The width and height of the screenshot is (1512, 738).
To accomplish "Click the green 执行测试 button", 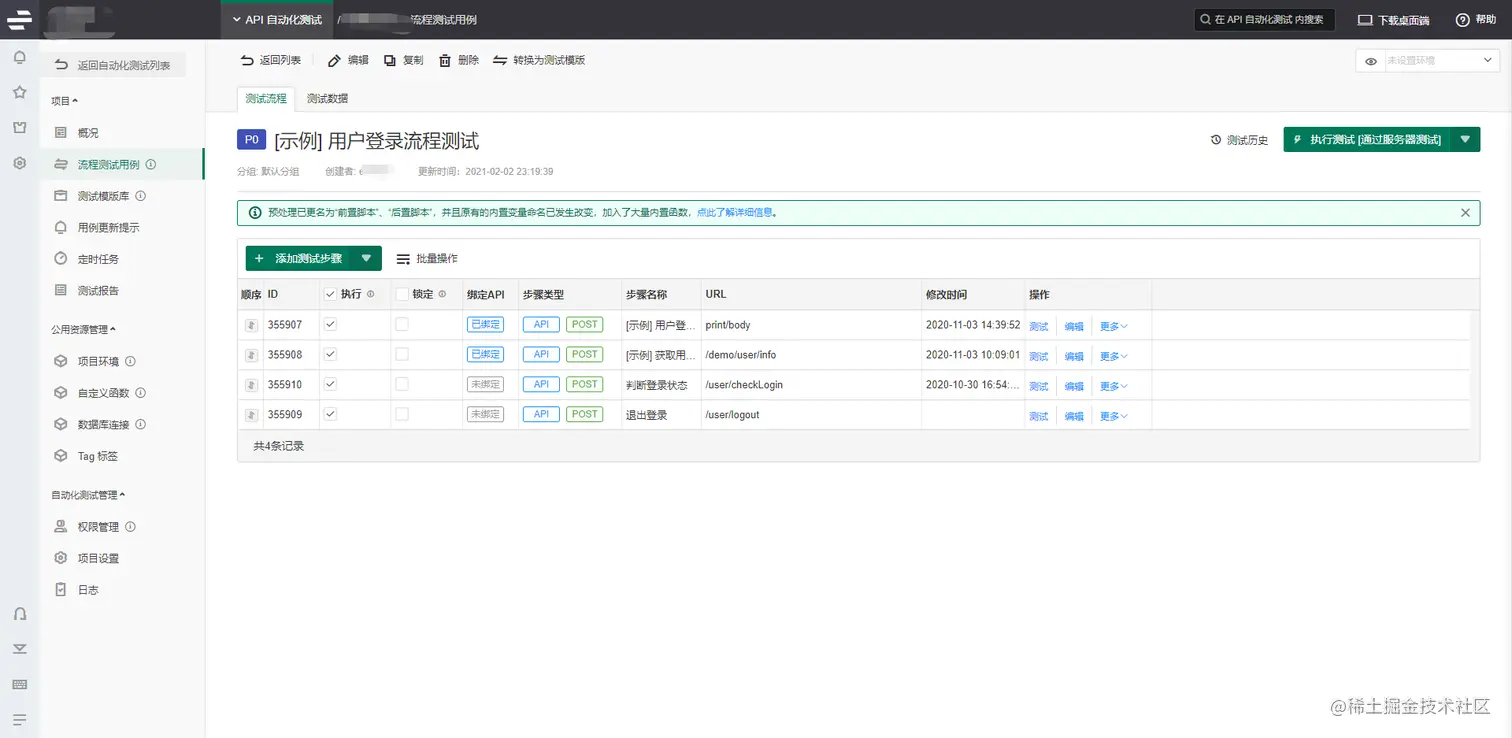I will tap(1366, 139).
